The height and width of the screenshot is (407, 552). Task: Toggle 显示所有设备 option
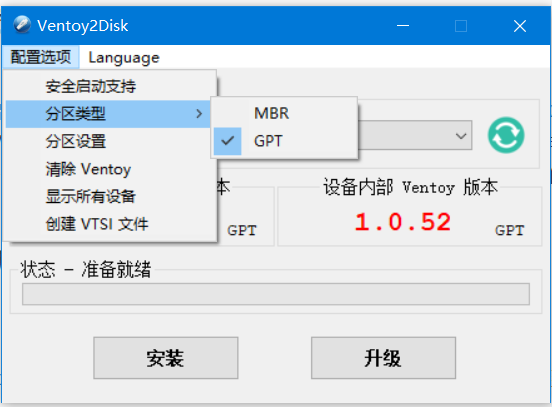point(111,196)
